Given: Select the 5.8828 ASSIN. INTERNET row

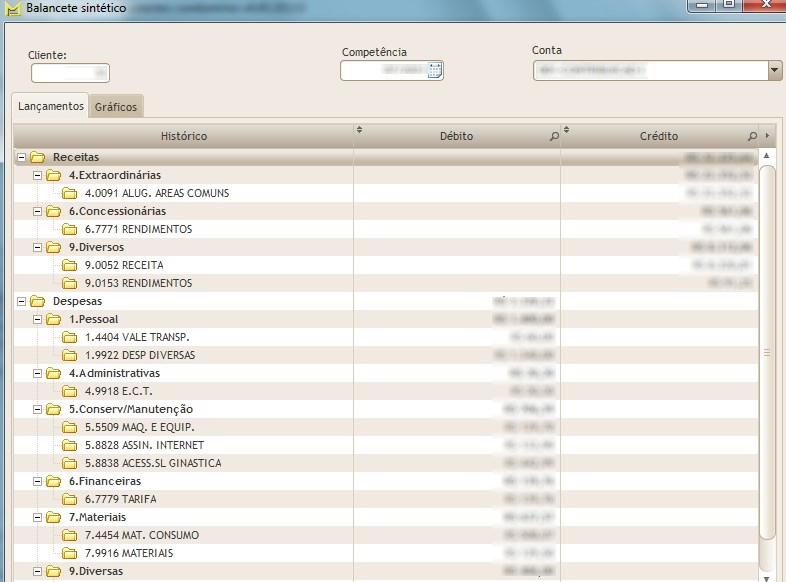Looking at the screenshot, I should point(144,445).
